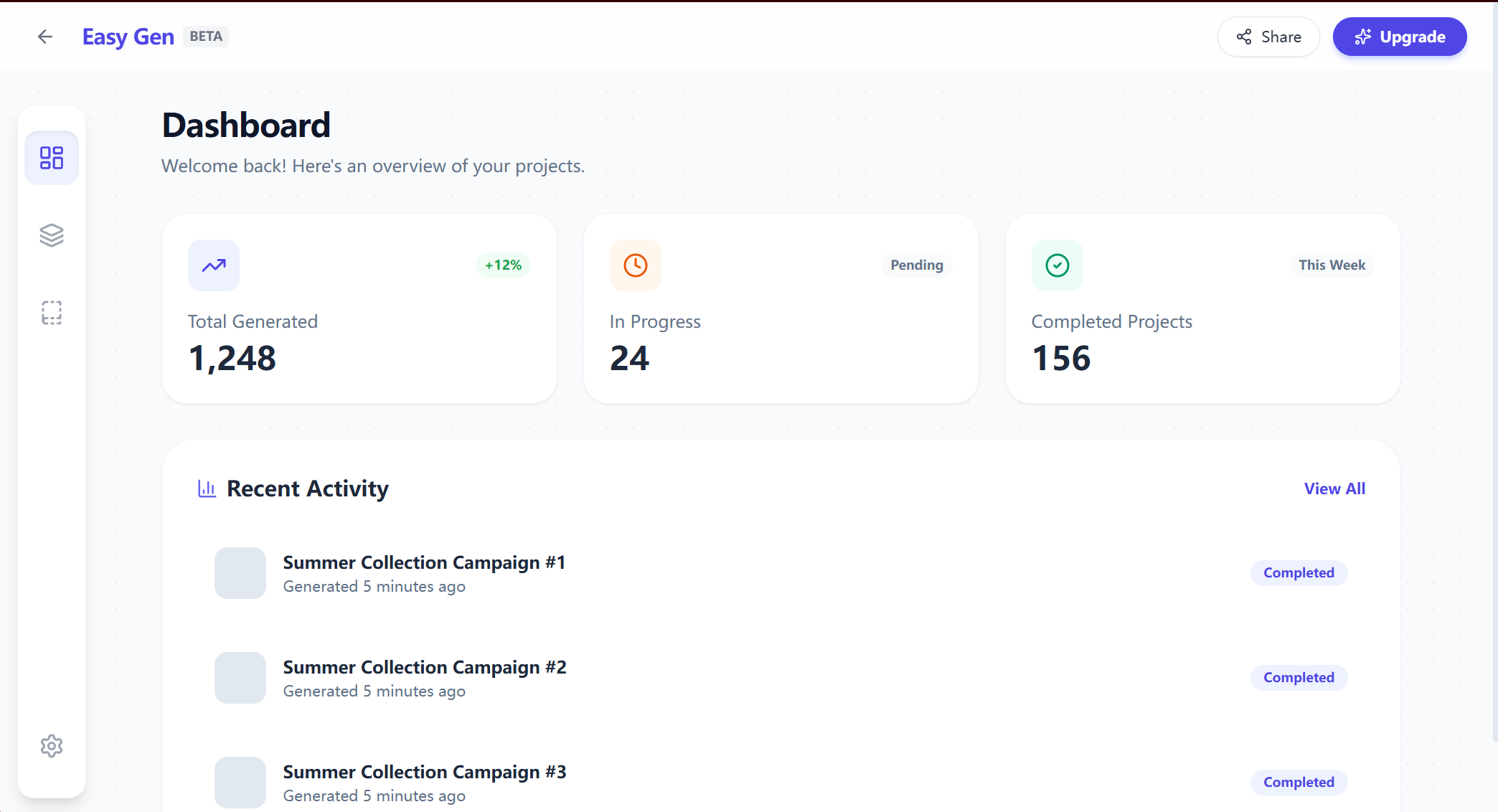Image resolution: width=1498 pixels, height=812 pixels.
Task: Select Summer Collection Campaign #3 title
Action: [425, 772]
